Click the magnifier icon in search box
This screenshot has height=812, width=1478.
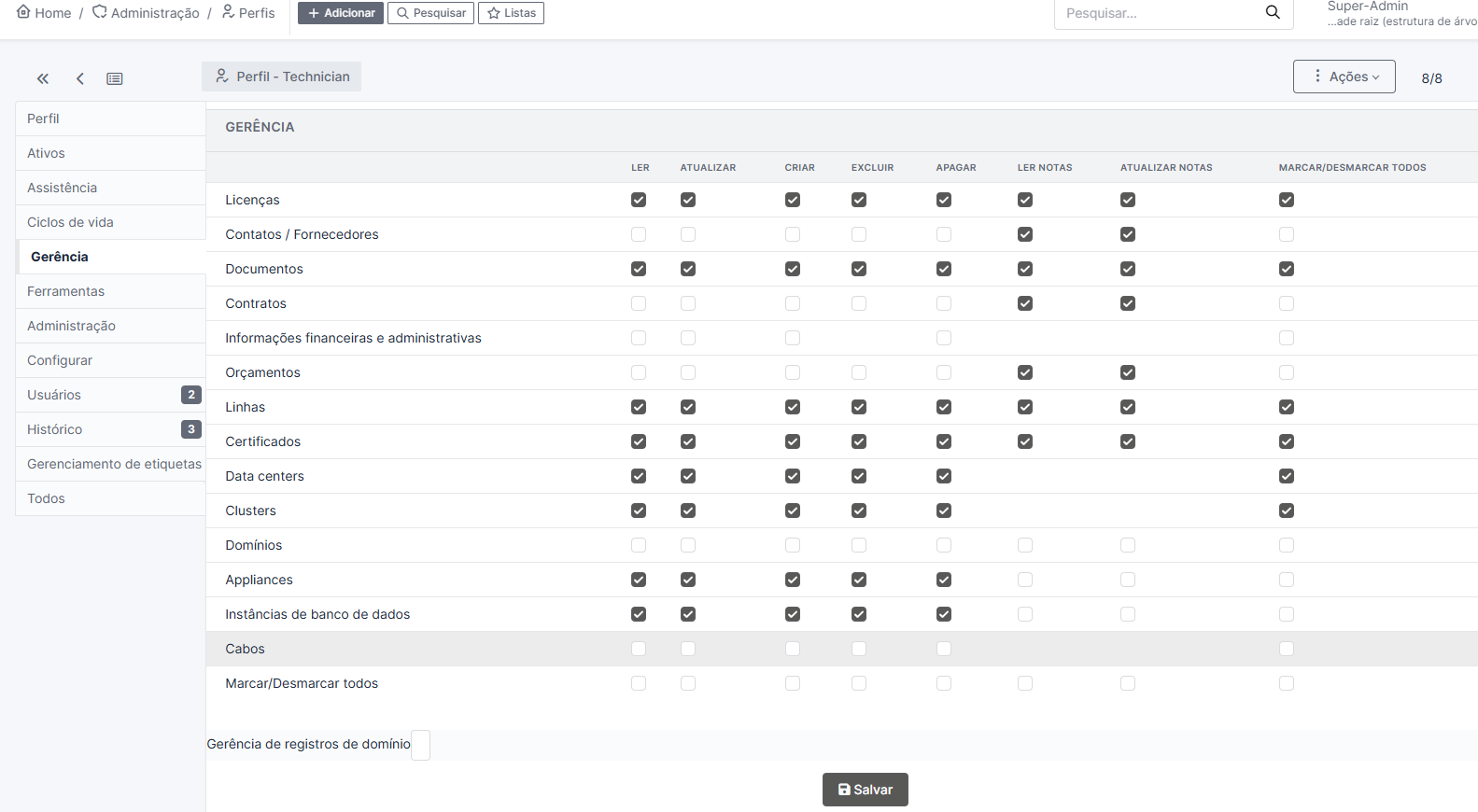tap(1272, 12)
